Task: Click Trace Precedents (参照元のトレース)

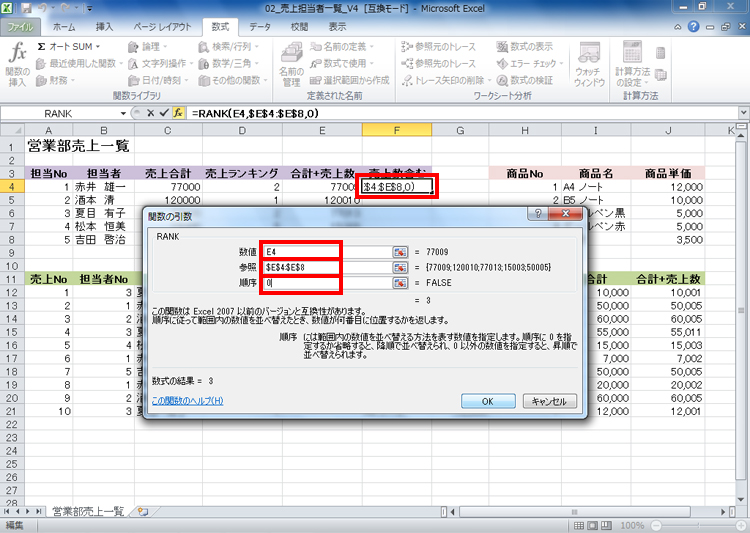Action: [439, 47]
